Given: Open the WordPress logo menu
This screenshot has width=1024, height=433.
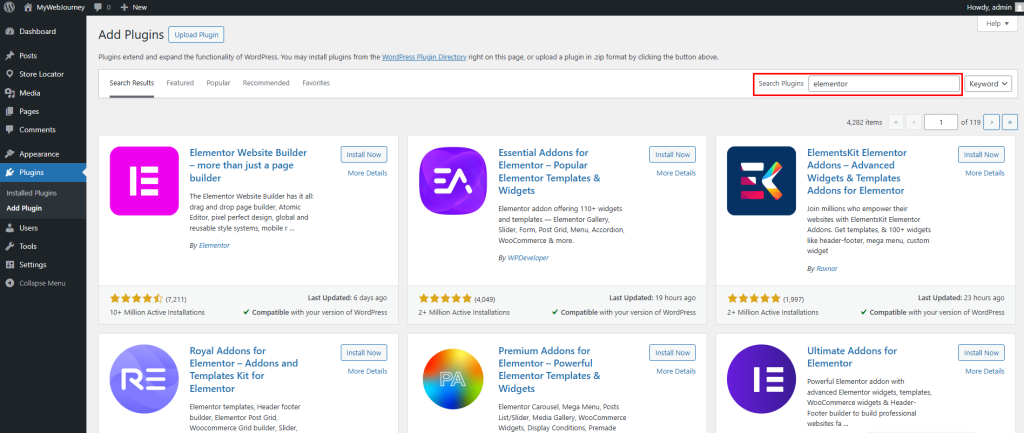Looking at the screenshot, I should [x=9, y=7].
